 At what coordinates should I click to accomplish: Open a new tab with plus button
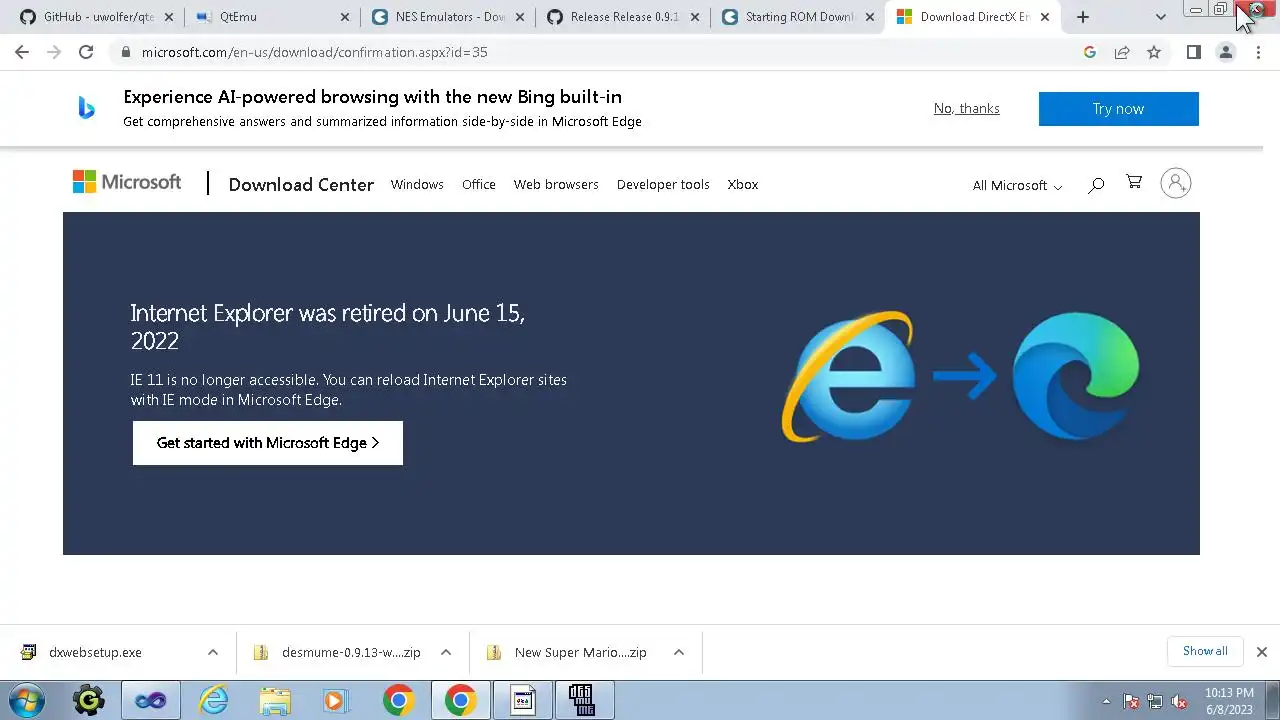click(1083, 17)
